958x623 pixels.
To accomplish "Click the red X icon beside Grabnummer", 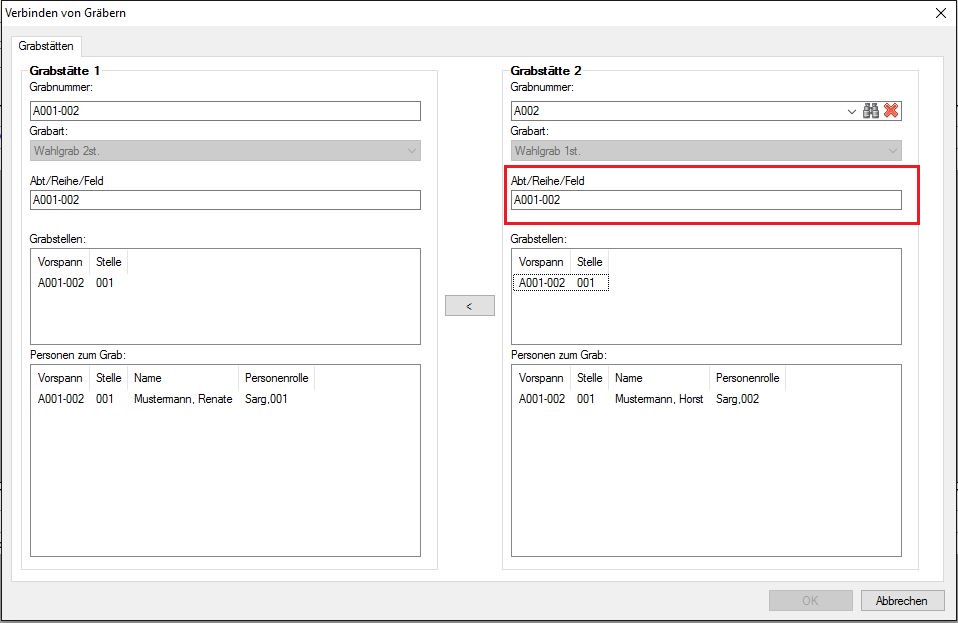I will click(x=891, y=111).
